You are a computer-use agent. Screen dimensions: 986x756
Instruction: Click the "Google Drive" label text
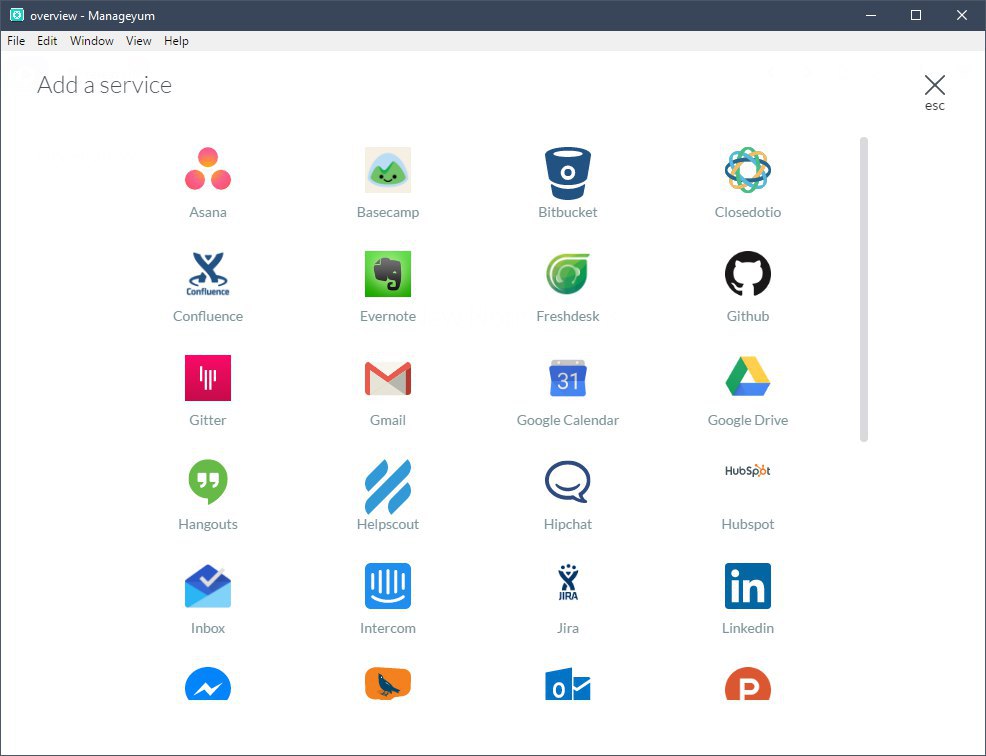point(748,420)
